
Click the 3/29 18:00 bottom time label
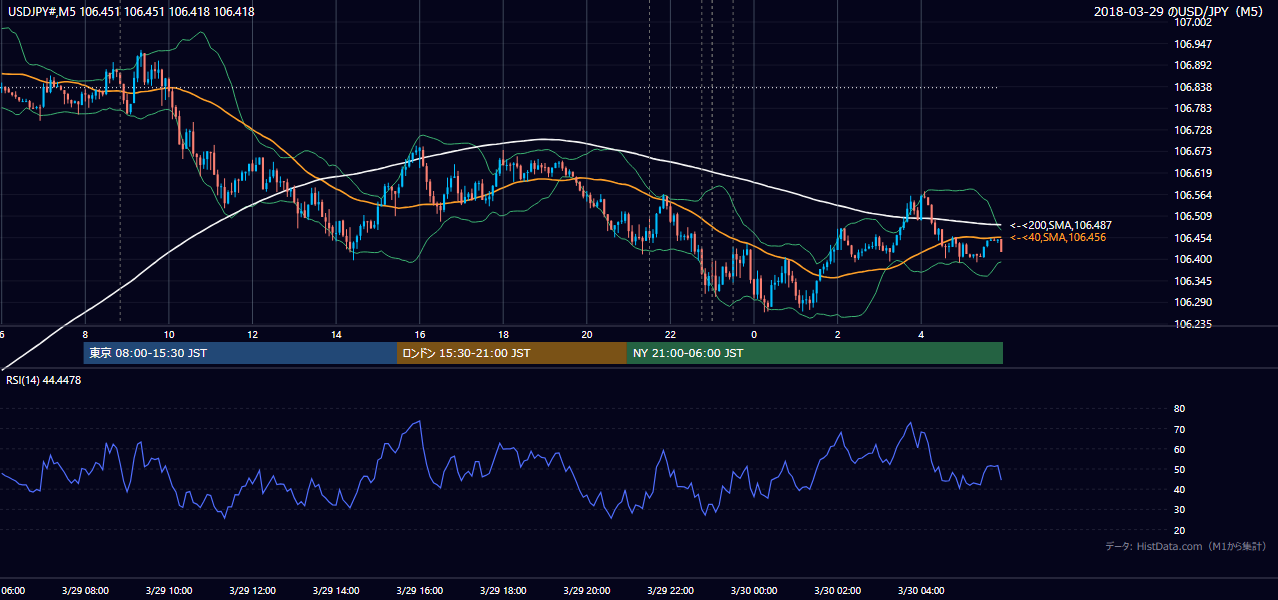[x=503, y=590]
